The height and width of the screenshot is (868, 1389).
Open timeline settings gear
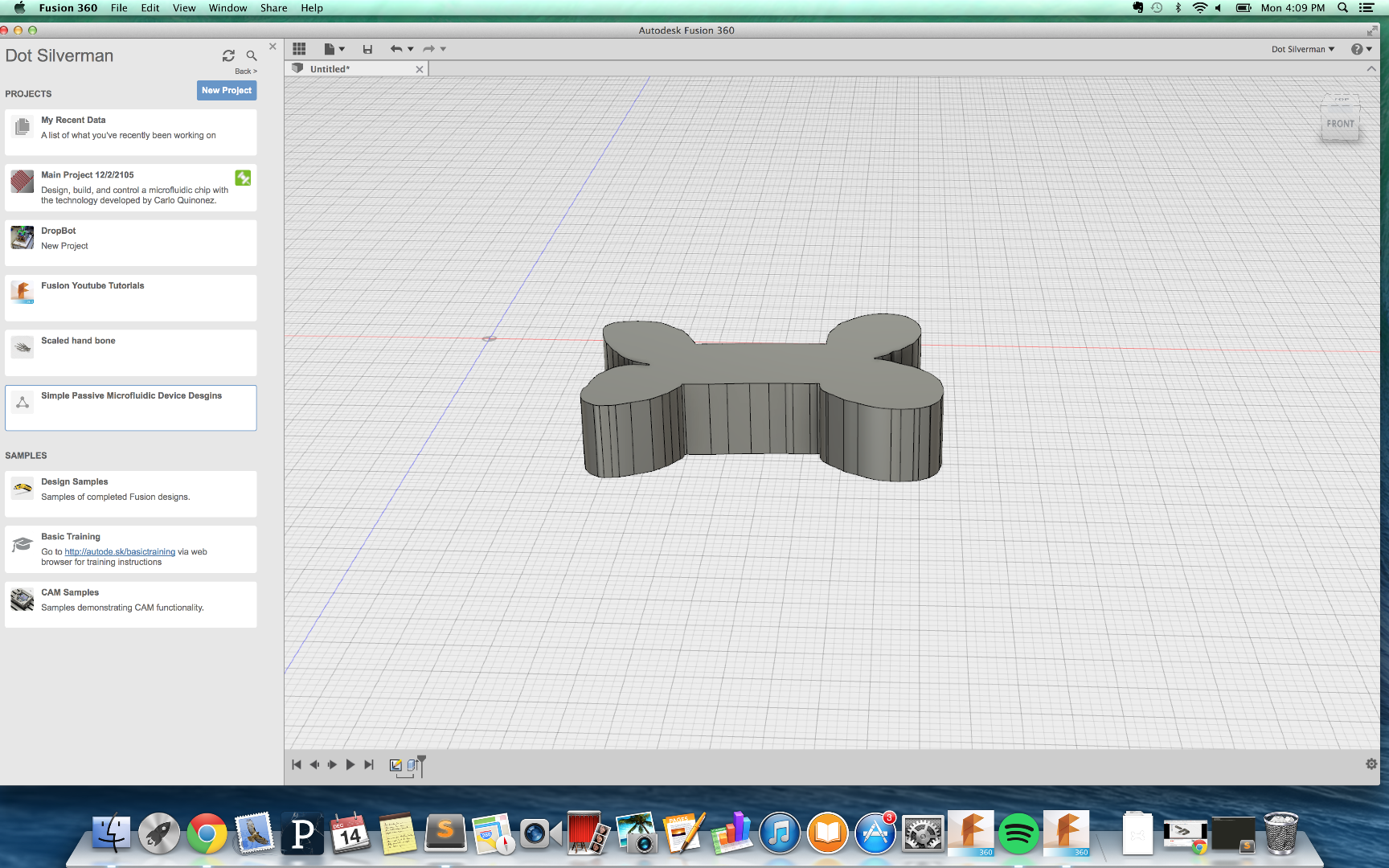point(1371,764)
